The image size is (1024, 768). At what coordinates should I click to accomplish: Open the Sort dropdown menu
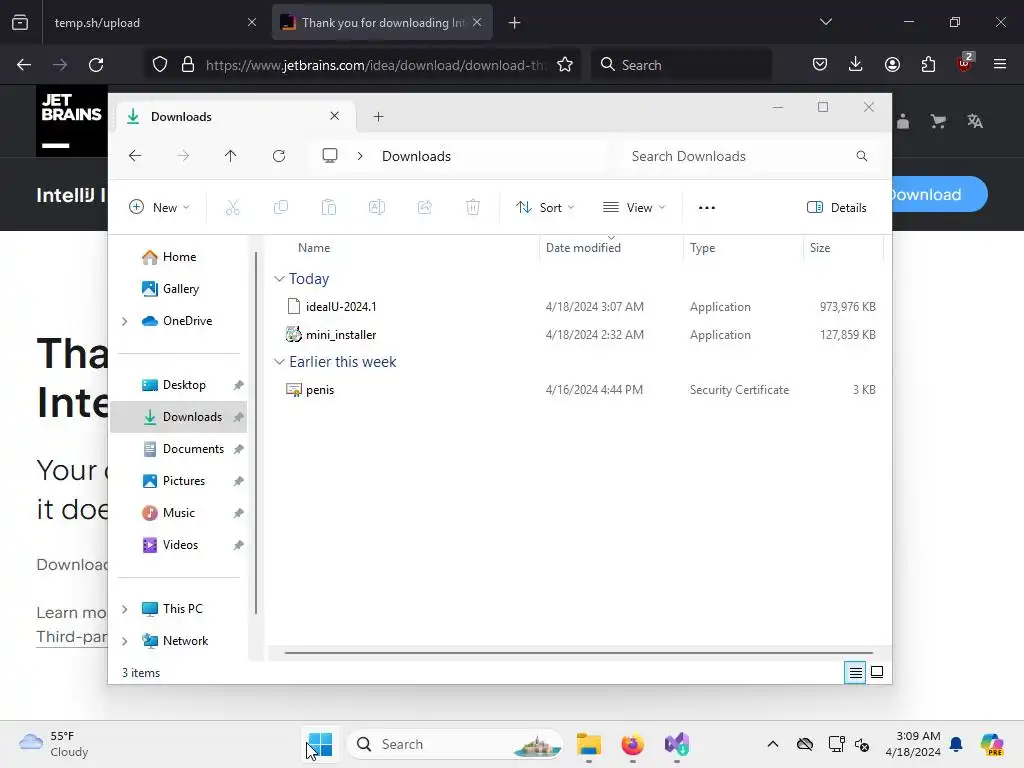tap(545, 208)
